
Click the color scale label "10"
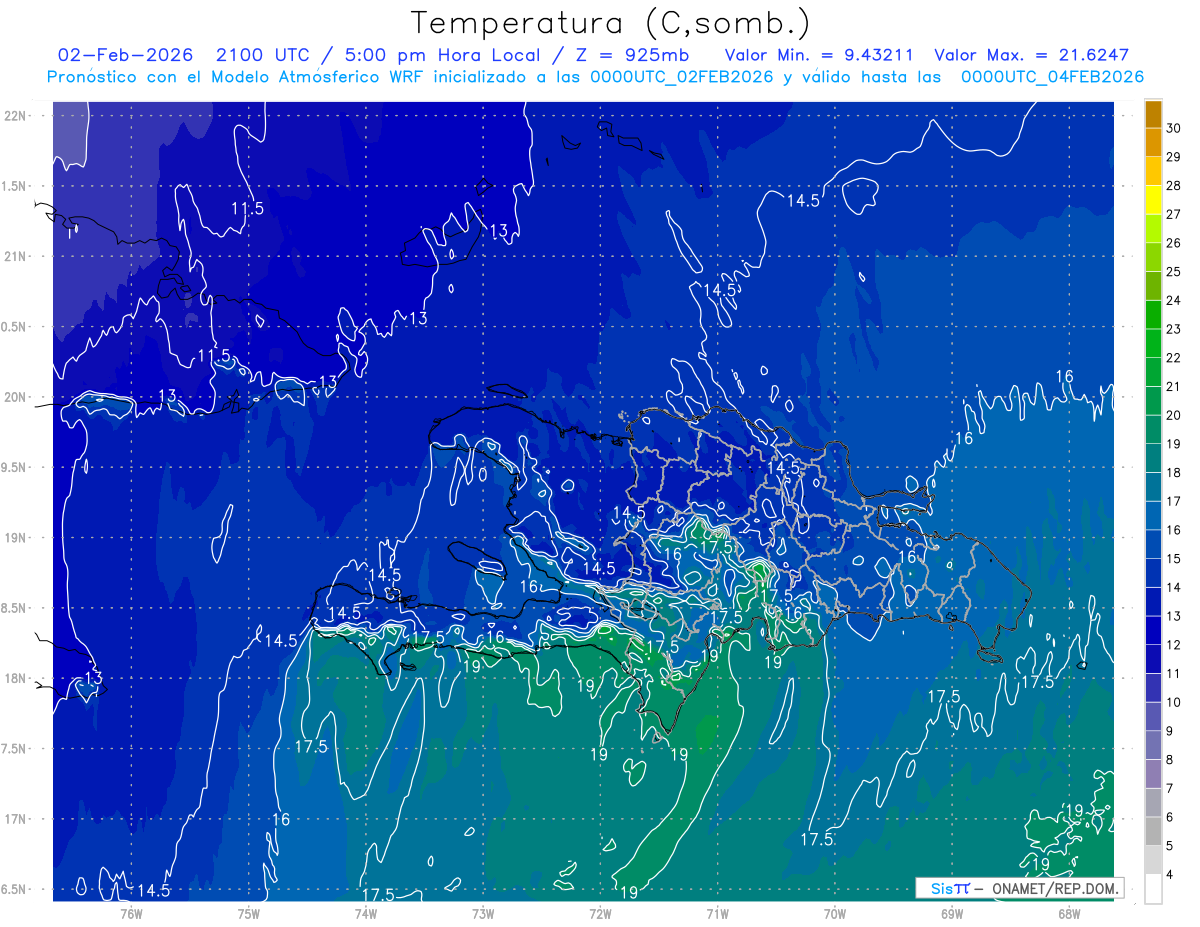click(1174, 702)
